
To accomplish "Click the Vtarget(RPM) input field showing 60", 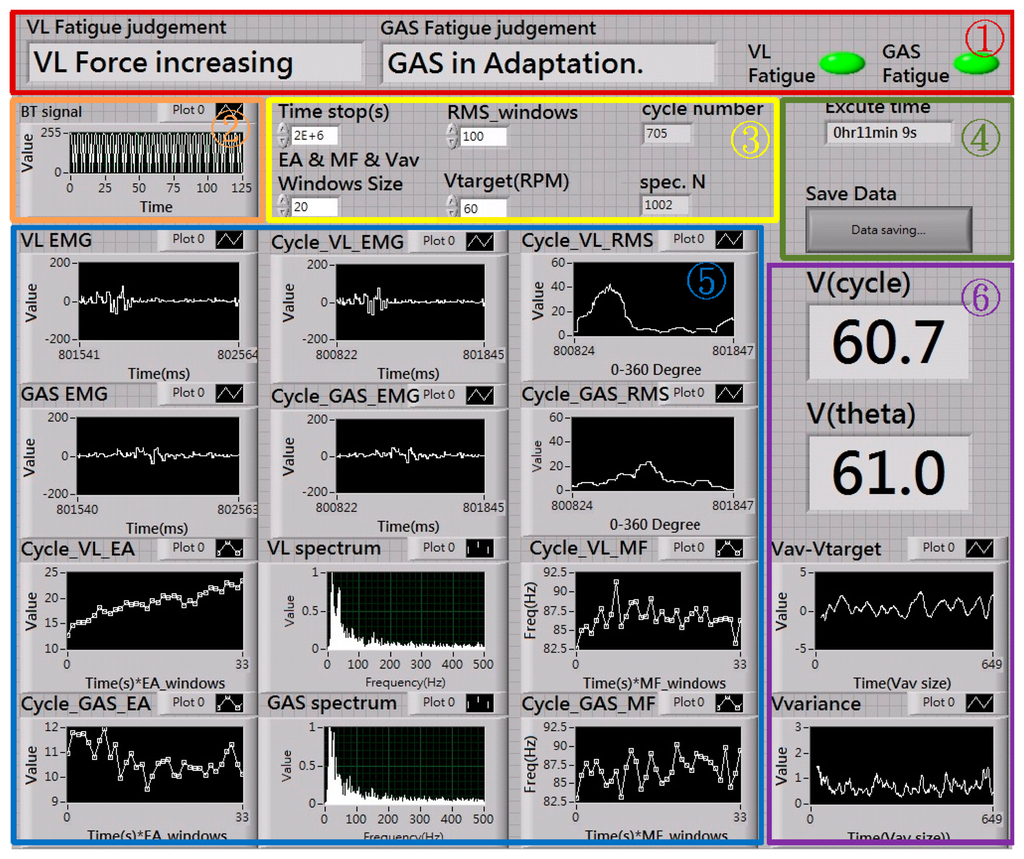I will [483, 207].
